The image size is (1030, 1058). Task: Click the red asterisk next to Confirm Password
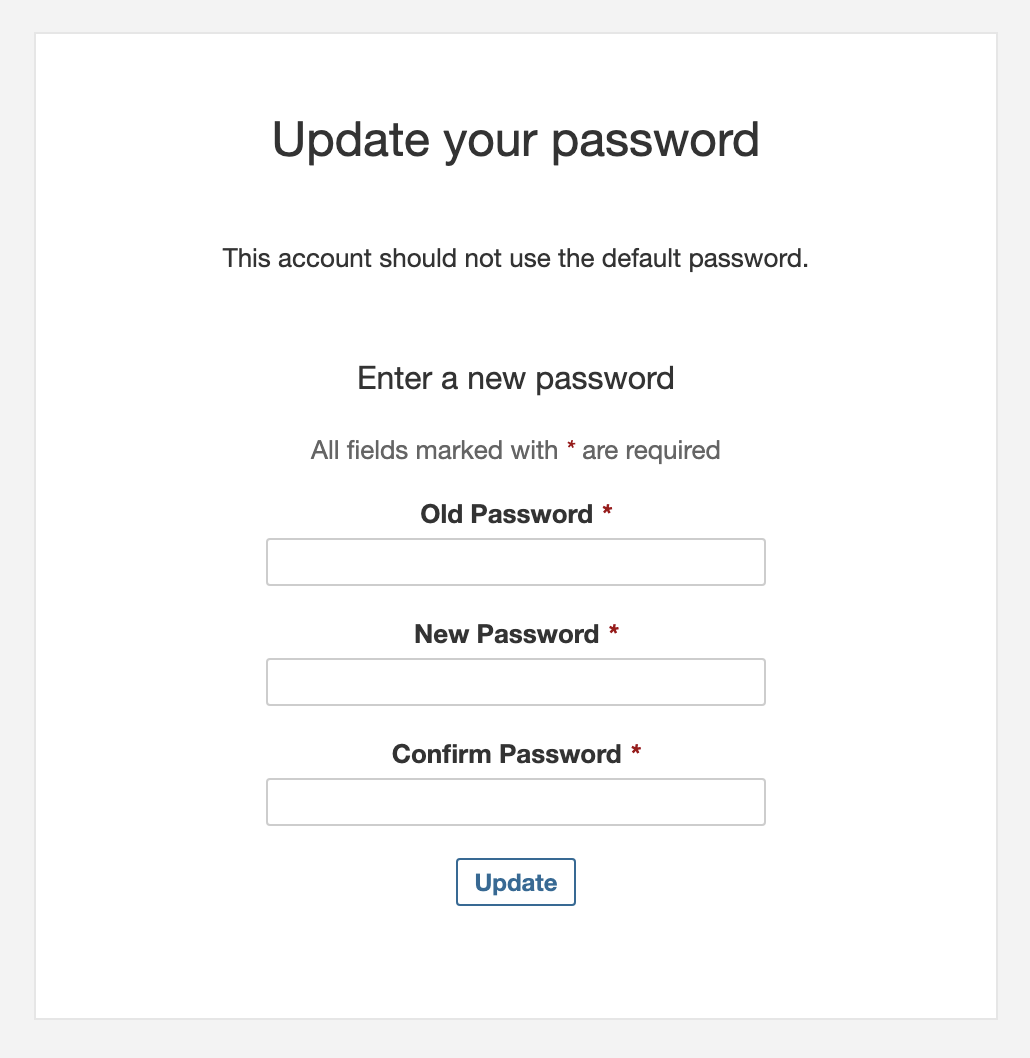[x=636, y=751]
